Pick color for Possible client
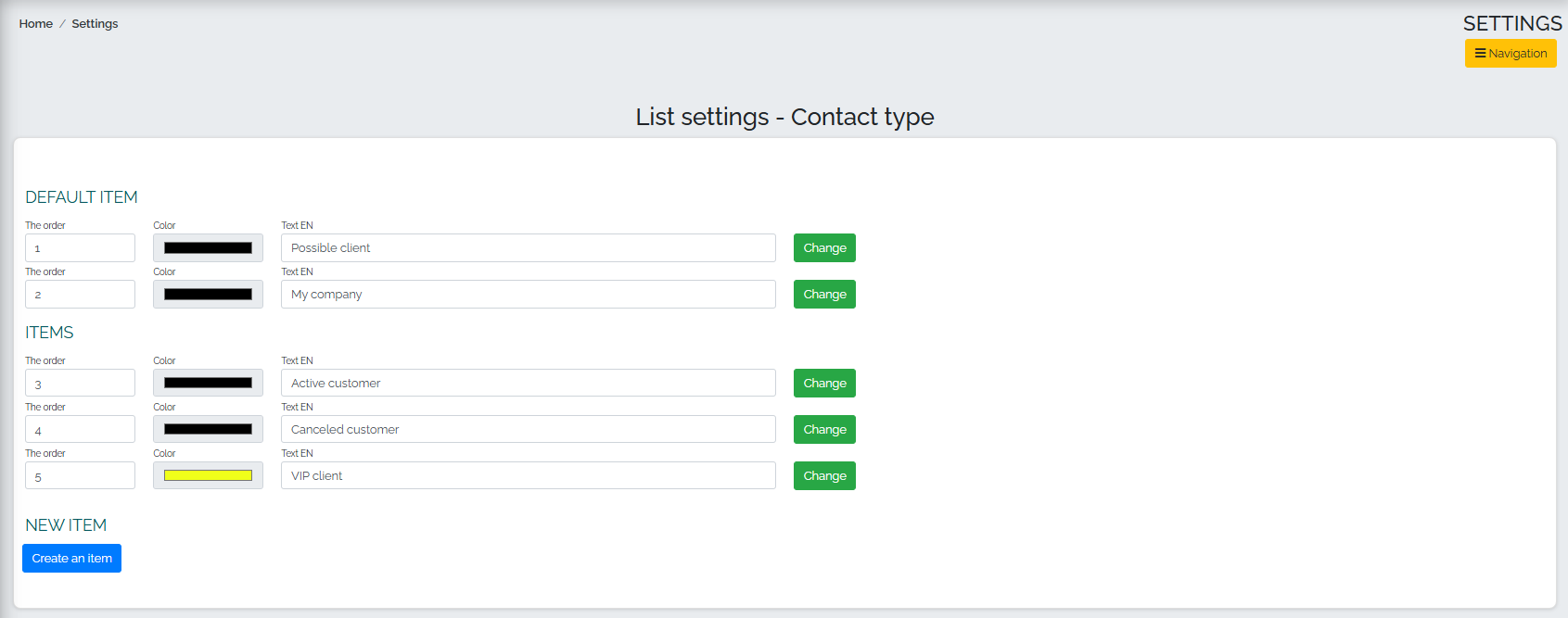The height and width of the screenshot is (618, 1568). tap(208, 248)
